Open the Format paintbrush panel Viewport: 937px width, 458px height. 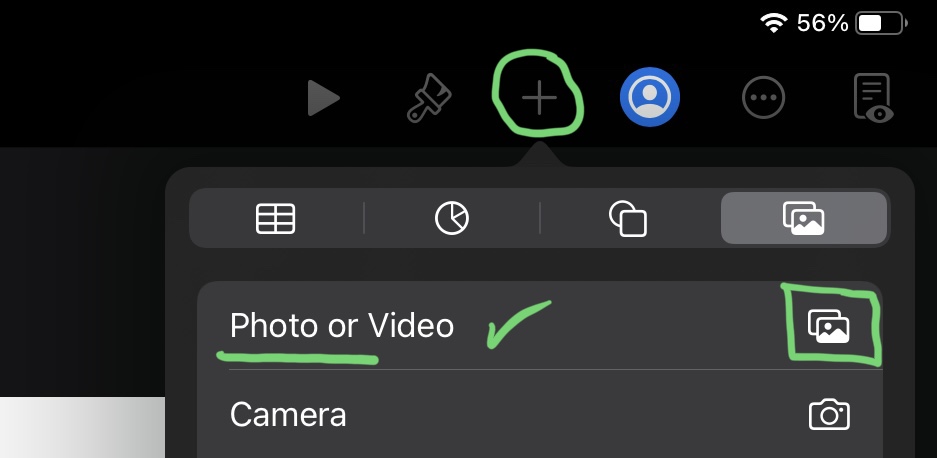tap(429, 98)
